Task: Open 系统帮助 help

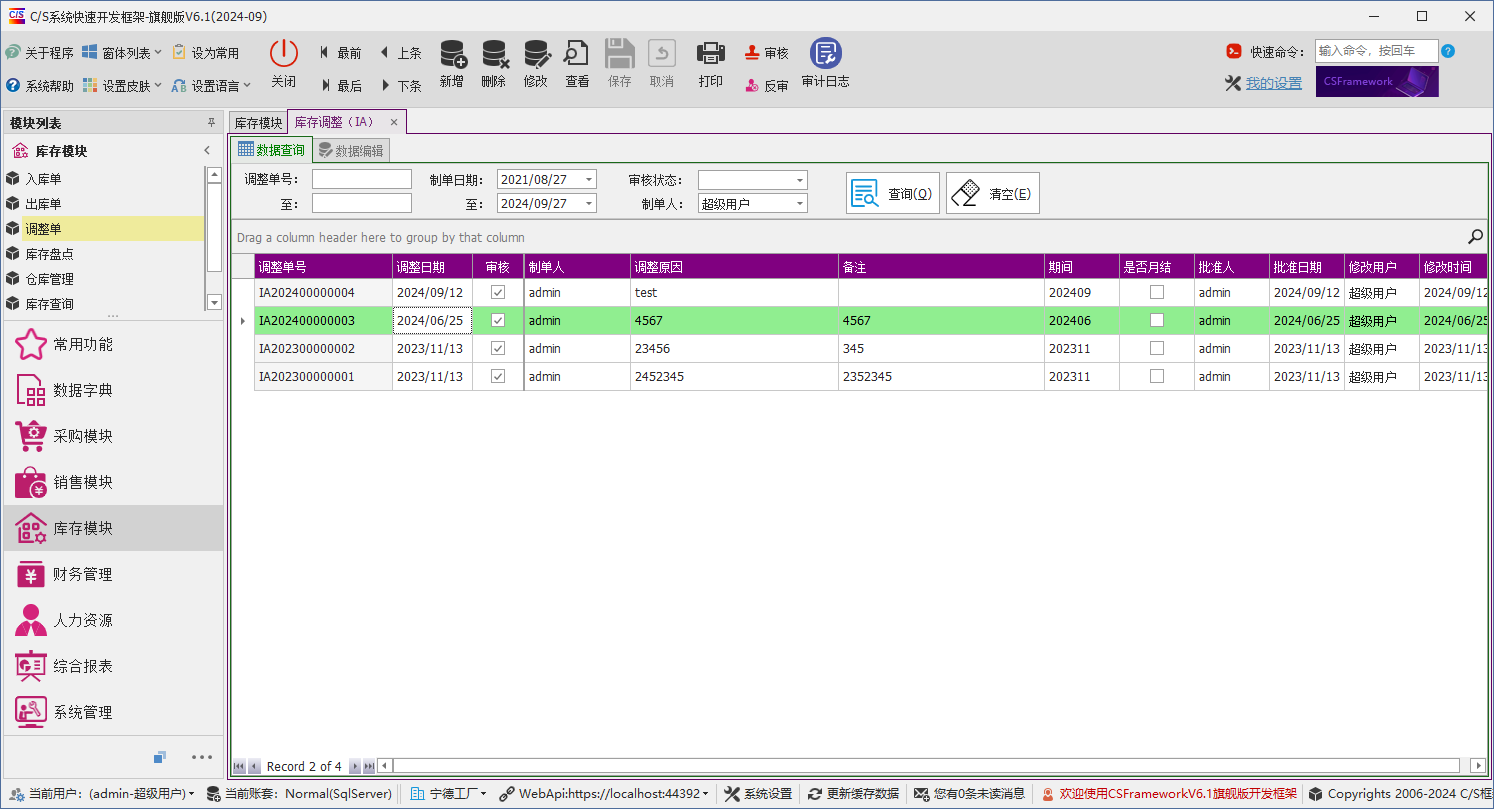Action: [x=40, y=86]
